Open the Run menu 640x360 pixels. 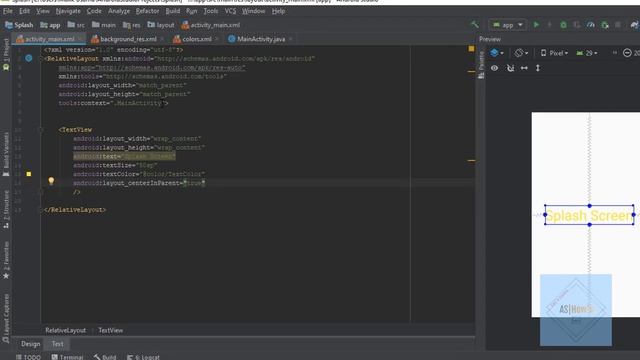(x=191, y=11)
